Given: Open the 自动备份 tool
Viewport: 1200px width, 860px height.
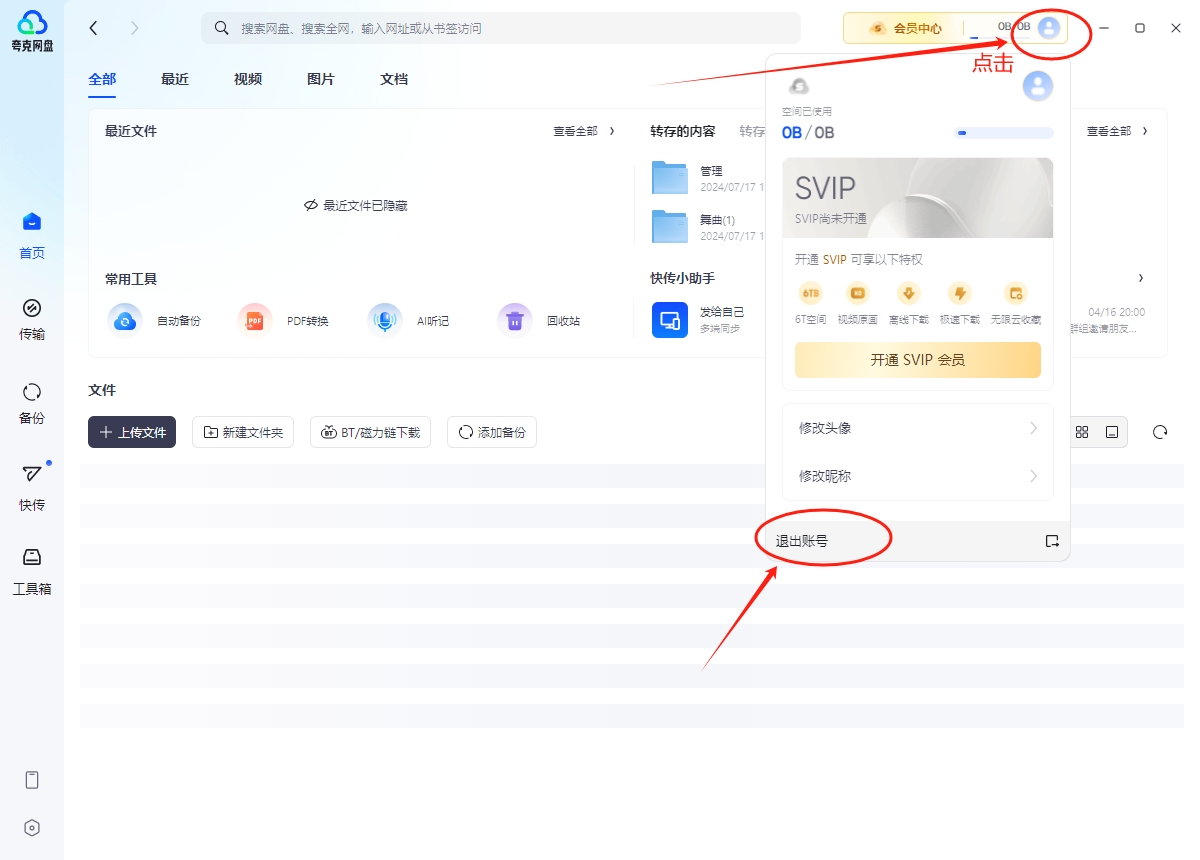Looking at the screenshot, I should [x=154, y=321].
